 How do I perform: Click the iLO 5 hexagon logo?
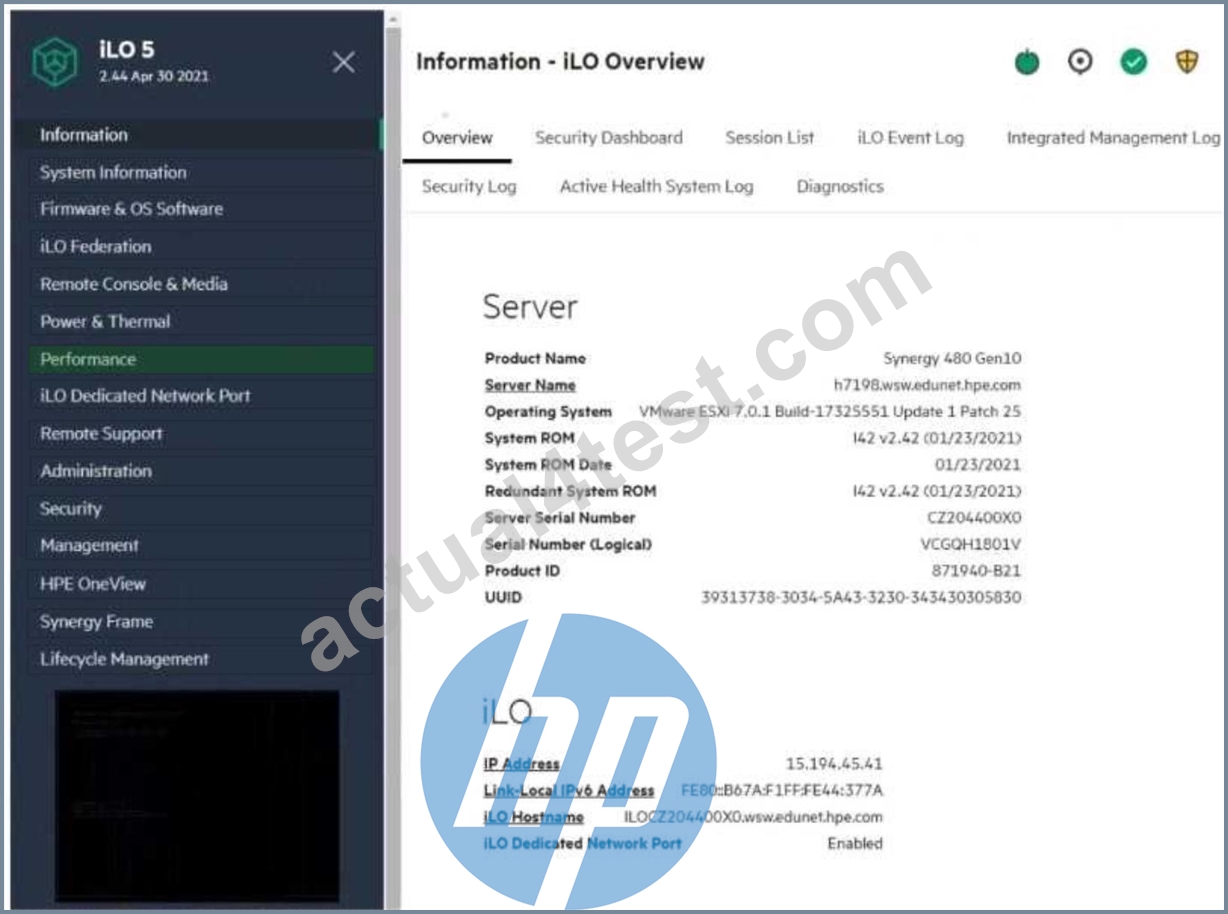pyautogui.click(x=54, y=62)
